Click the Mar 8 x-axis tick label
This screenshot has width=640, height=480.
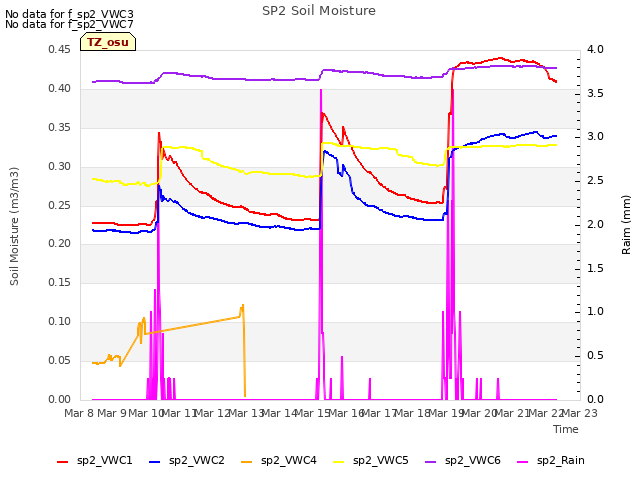[x=79, y=413]
